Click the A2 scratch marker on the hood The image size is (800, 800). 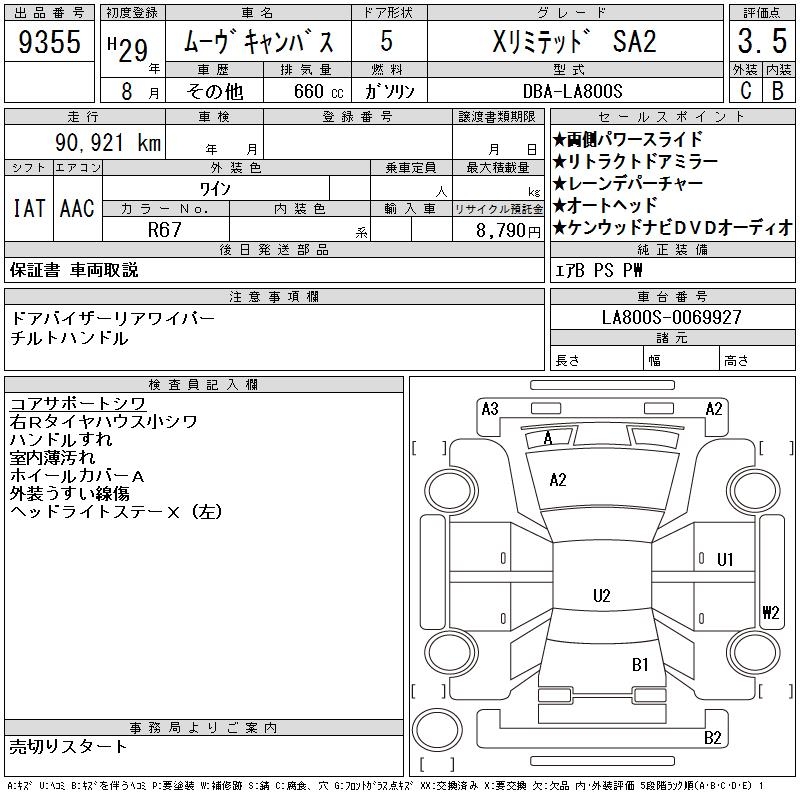pos(558,480)
